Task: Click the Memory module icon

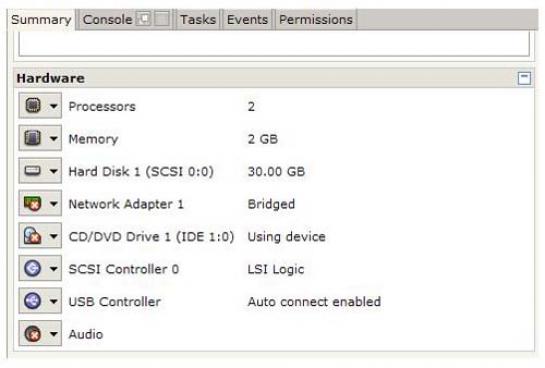Action: coord(33,138)
